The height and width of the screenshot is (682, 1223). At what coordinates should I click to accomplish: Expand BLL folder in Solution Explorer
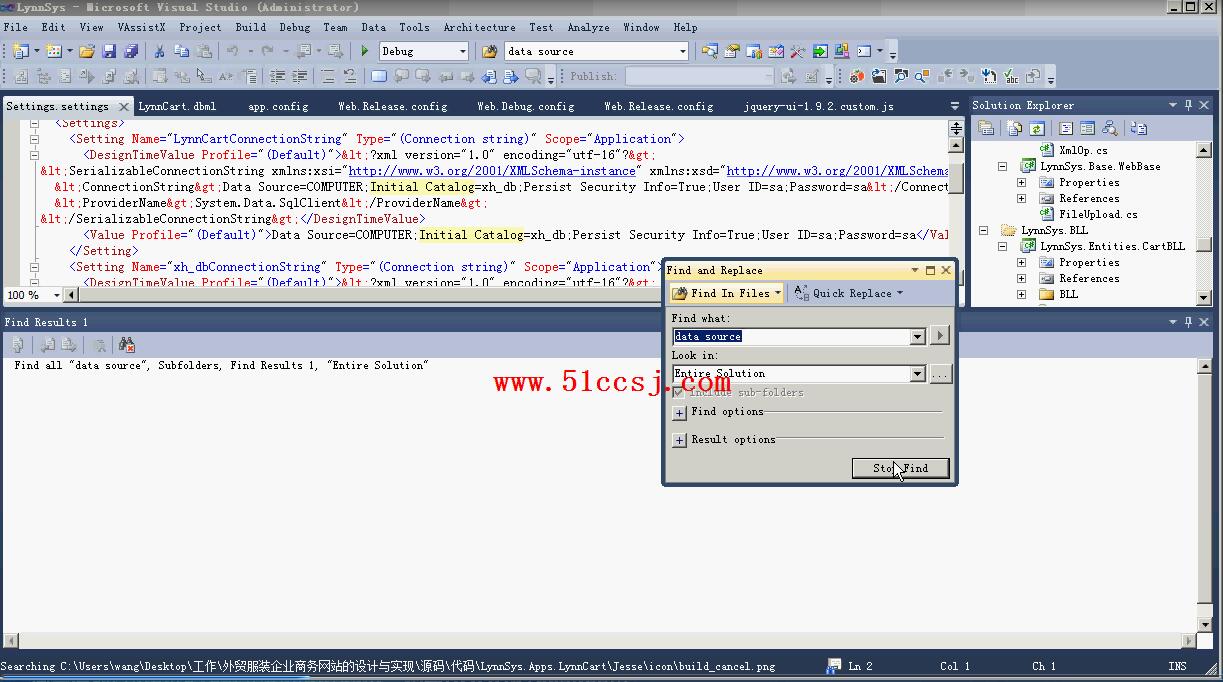coord(1021,295)
